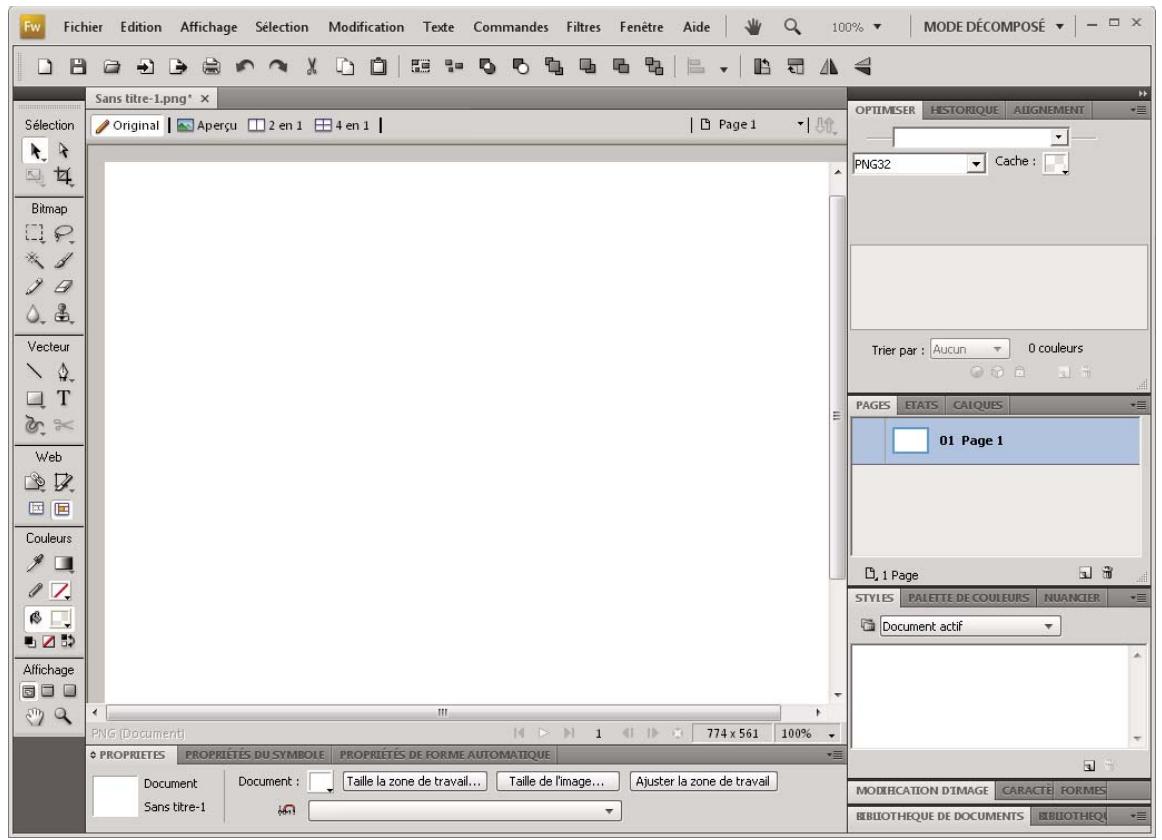Open the MODE DÉCOMPOSÉ workspace dropdown
The width and height of the screenshot is (1162, 840).
[x=993, y=27]
